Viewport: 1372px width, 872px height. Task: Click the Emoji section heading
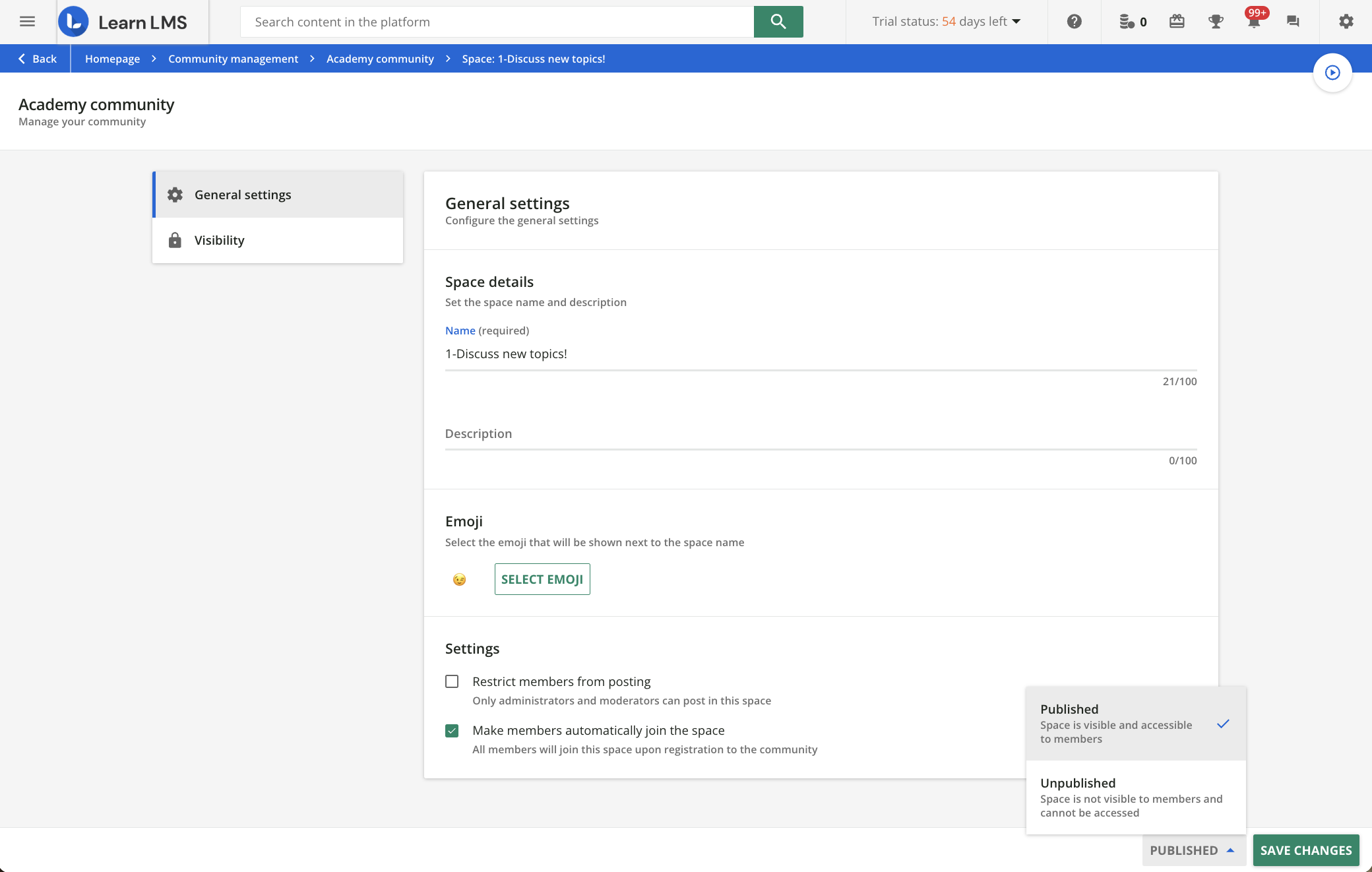click(x=464, y=521)
